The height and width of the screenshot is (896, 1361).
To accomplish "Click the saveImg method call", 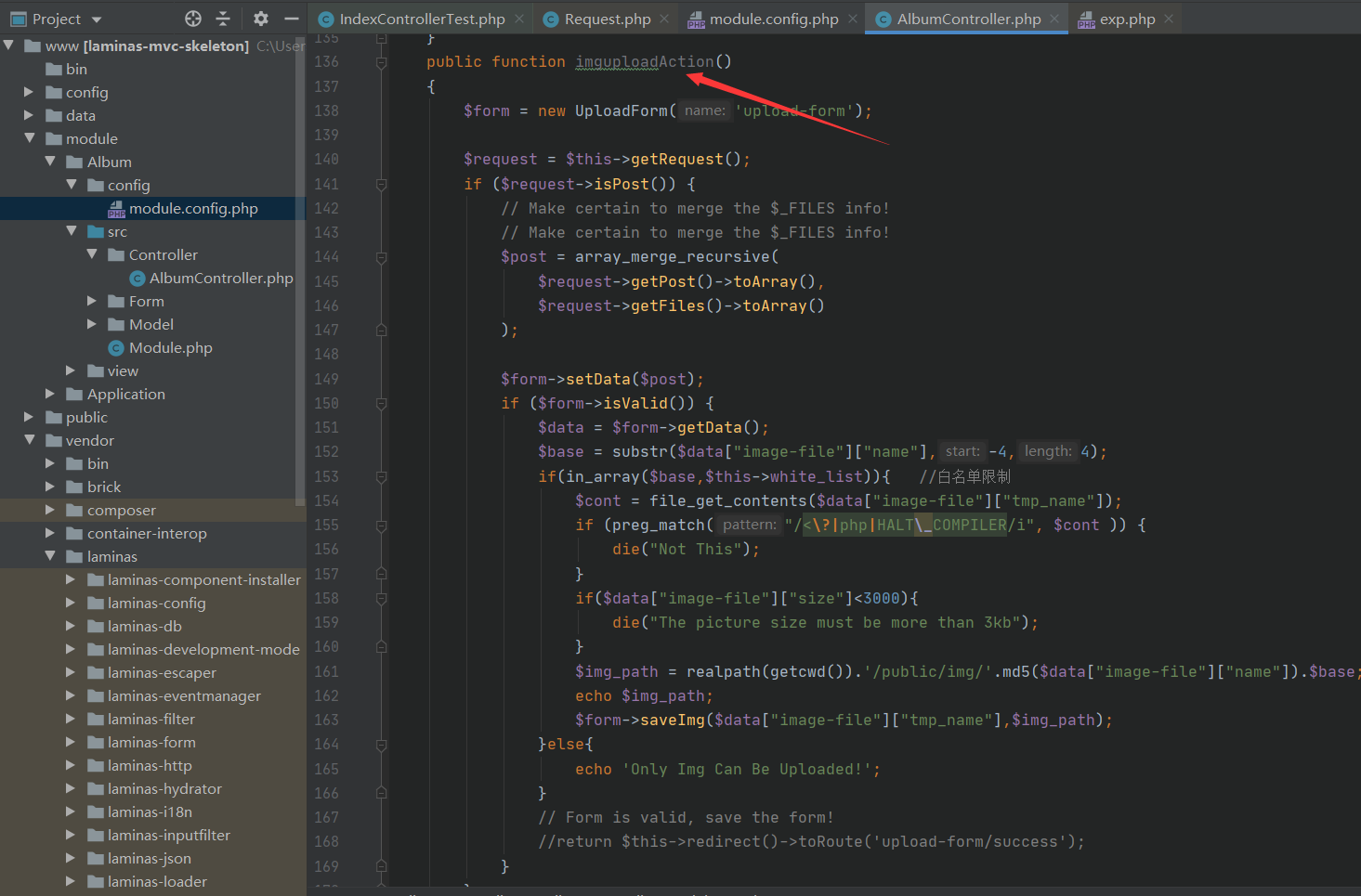I will click(x=673, y=720).
